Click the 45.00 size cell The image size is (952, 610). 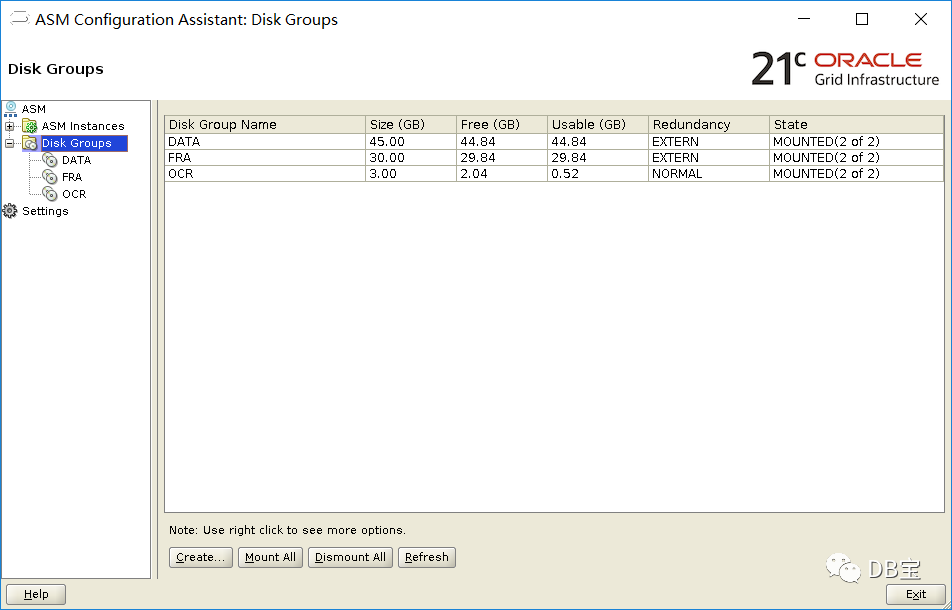point(411,141)
